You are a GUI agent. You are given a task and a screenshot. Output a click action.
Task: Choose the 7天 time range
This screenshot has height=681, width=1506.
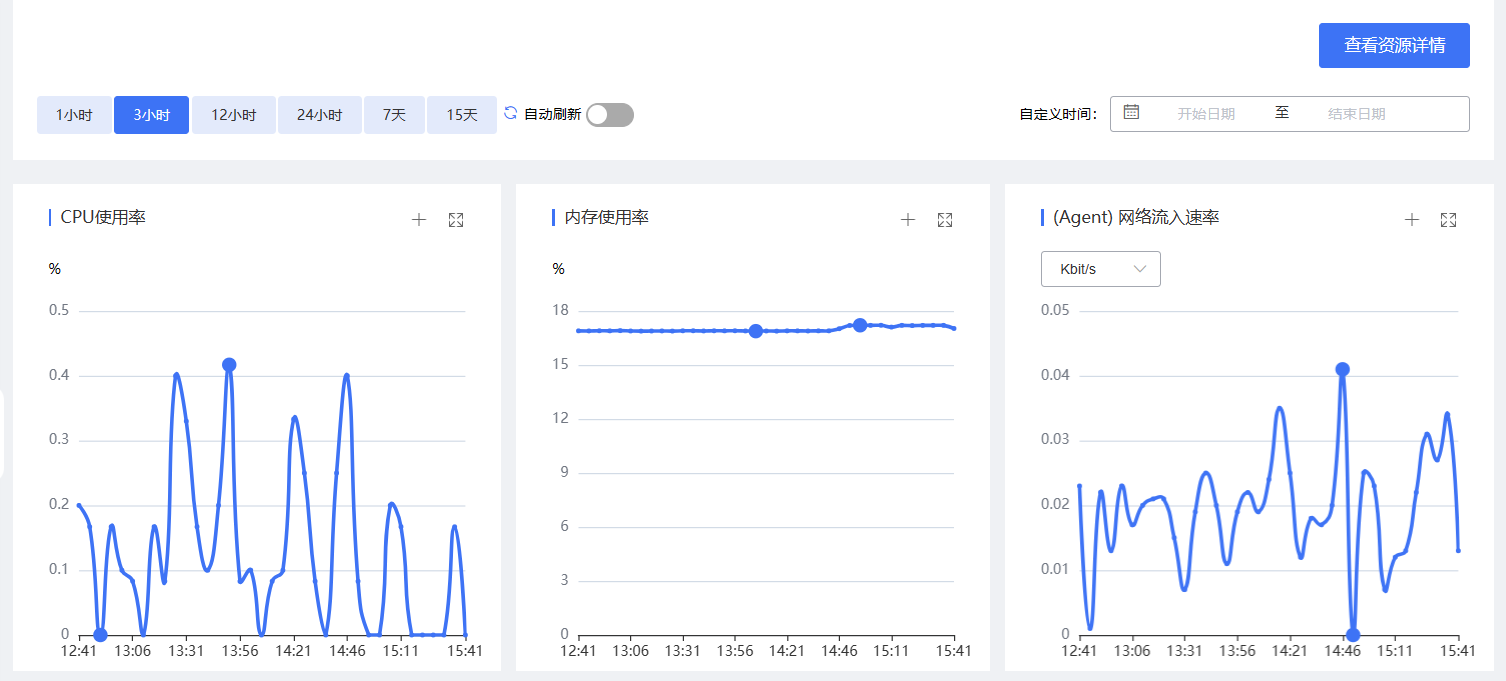[394, 115]
